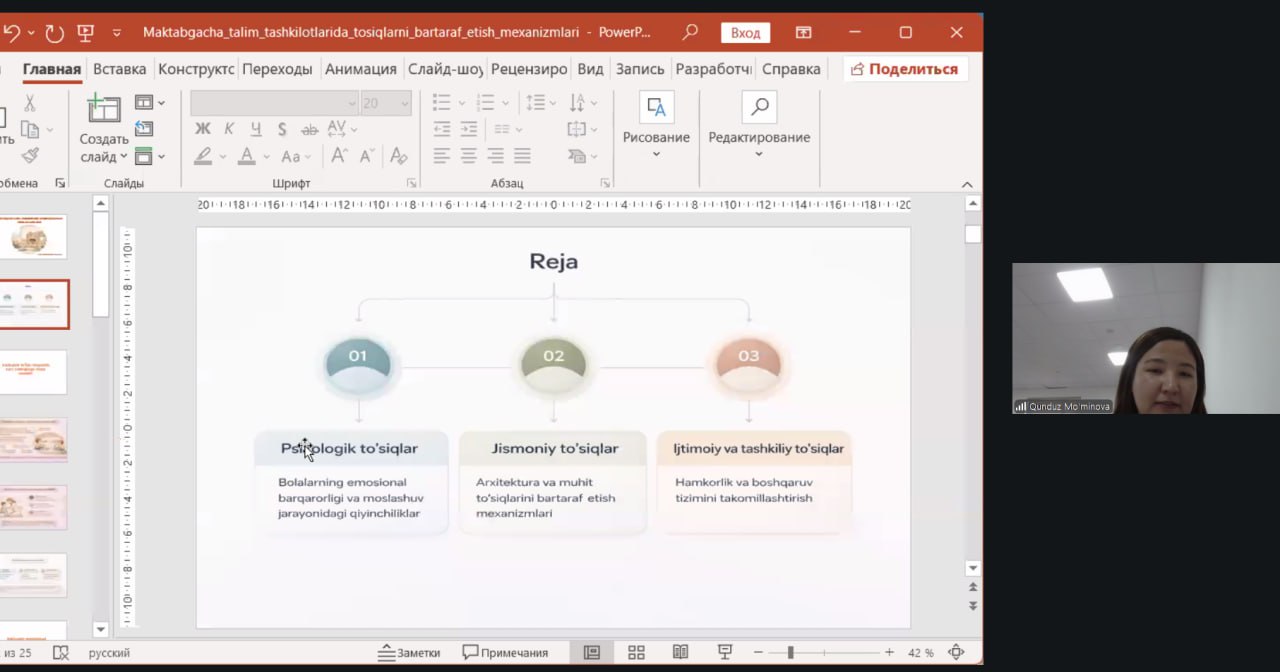Image resolution: width=1280 pixels, height=672 pixels.
Task: Click Increase list level icon
Action: (x=468, y=129)
